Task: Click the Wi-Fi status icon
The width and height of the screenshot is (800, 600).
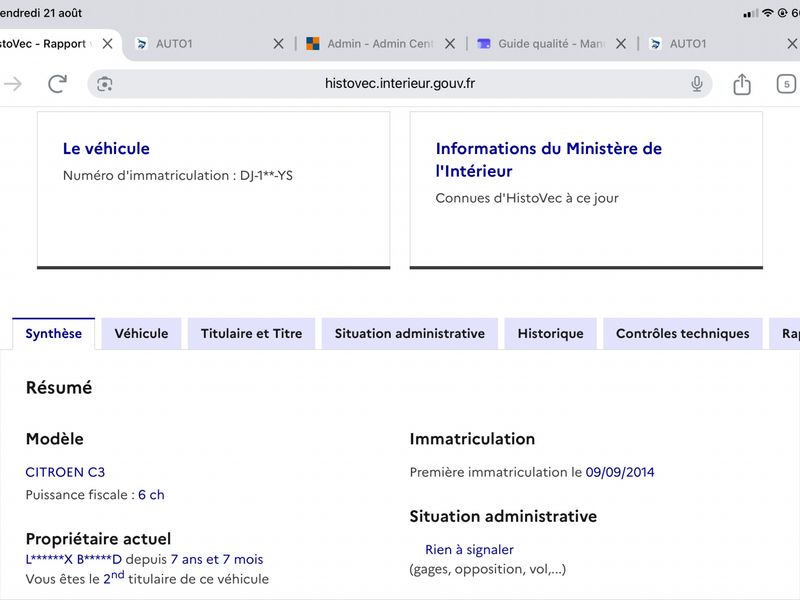Action: (767, 13)
